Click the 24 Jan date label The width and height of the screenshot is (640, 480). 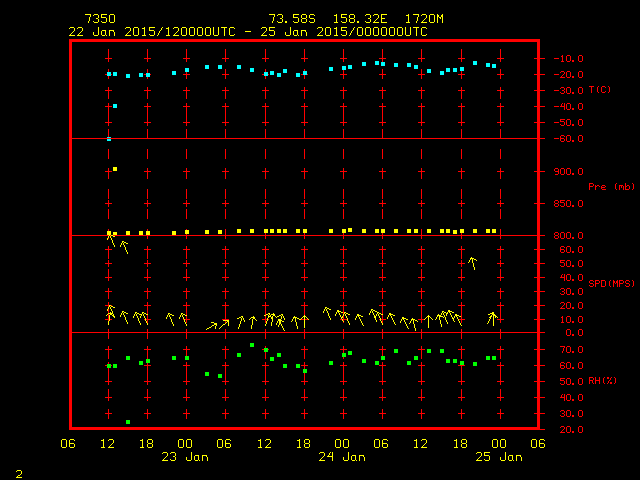click(x=342, y=457)
